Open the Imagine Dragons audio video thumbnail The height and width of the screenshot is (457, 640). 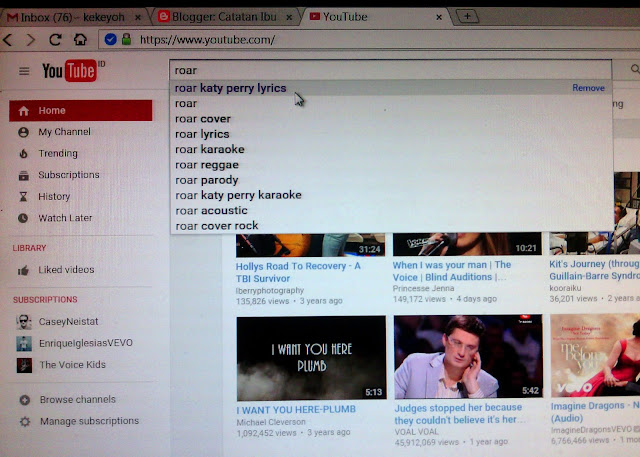[x=595, y=355]
